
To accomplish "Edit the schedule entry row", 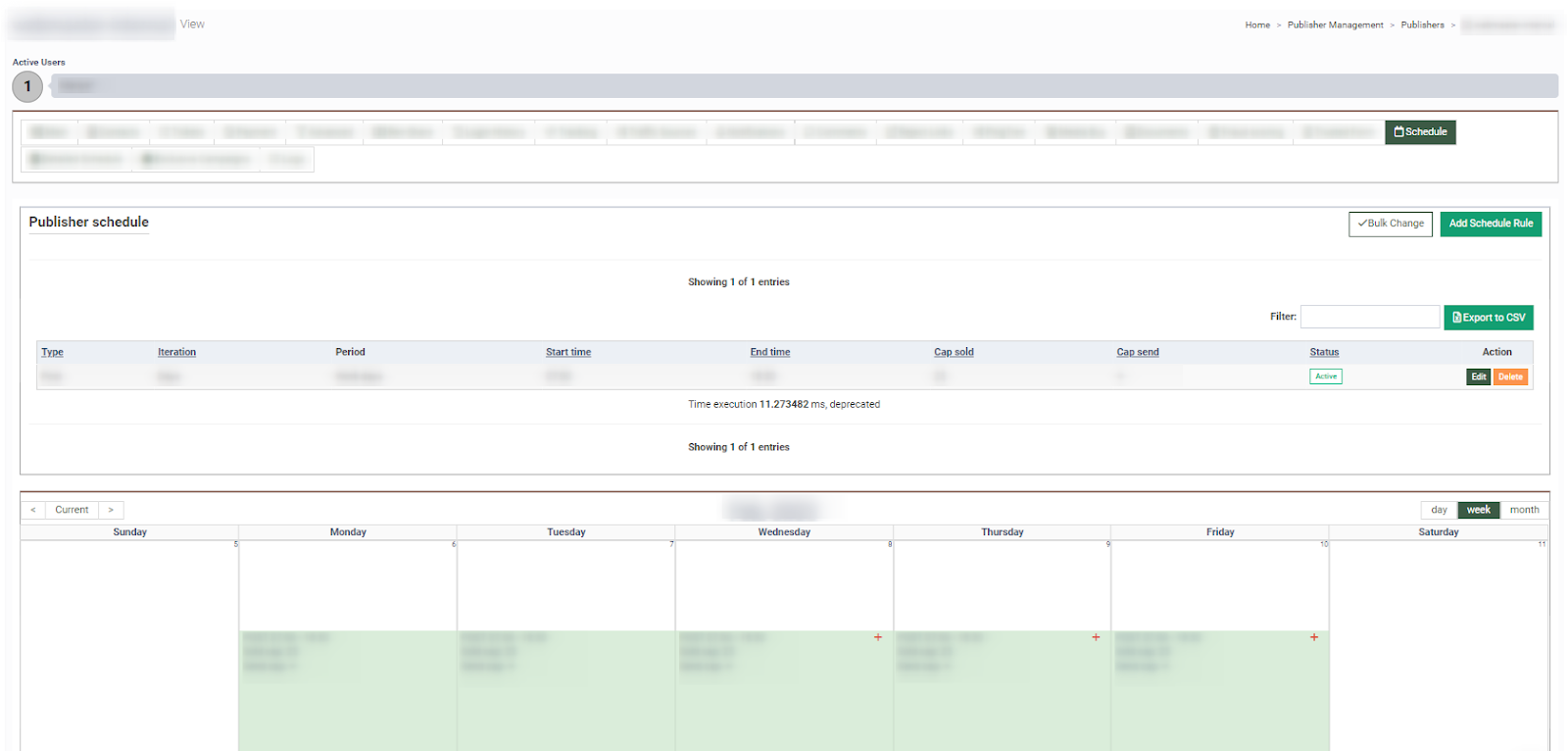I will pyautogui.click(x=1478, y=376).
